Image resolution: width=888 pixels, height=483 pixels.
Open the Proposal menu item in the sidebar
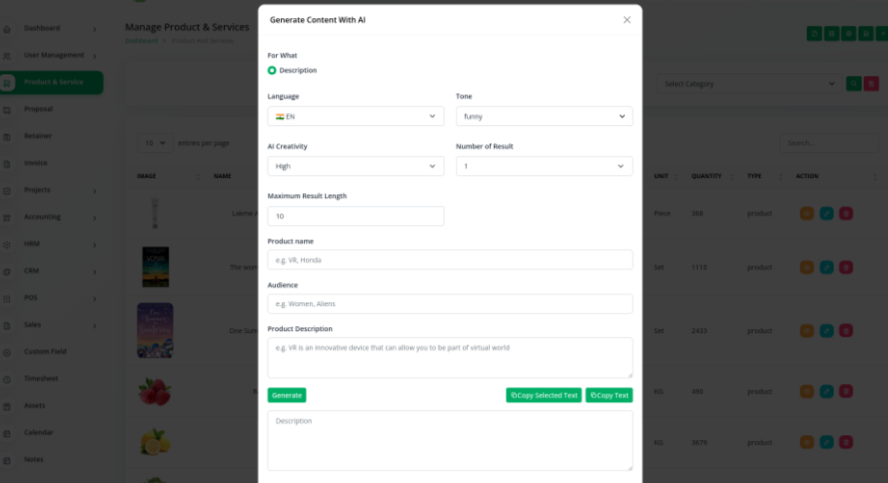pyautogui.click(x=40, y=109)
